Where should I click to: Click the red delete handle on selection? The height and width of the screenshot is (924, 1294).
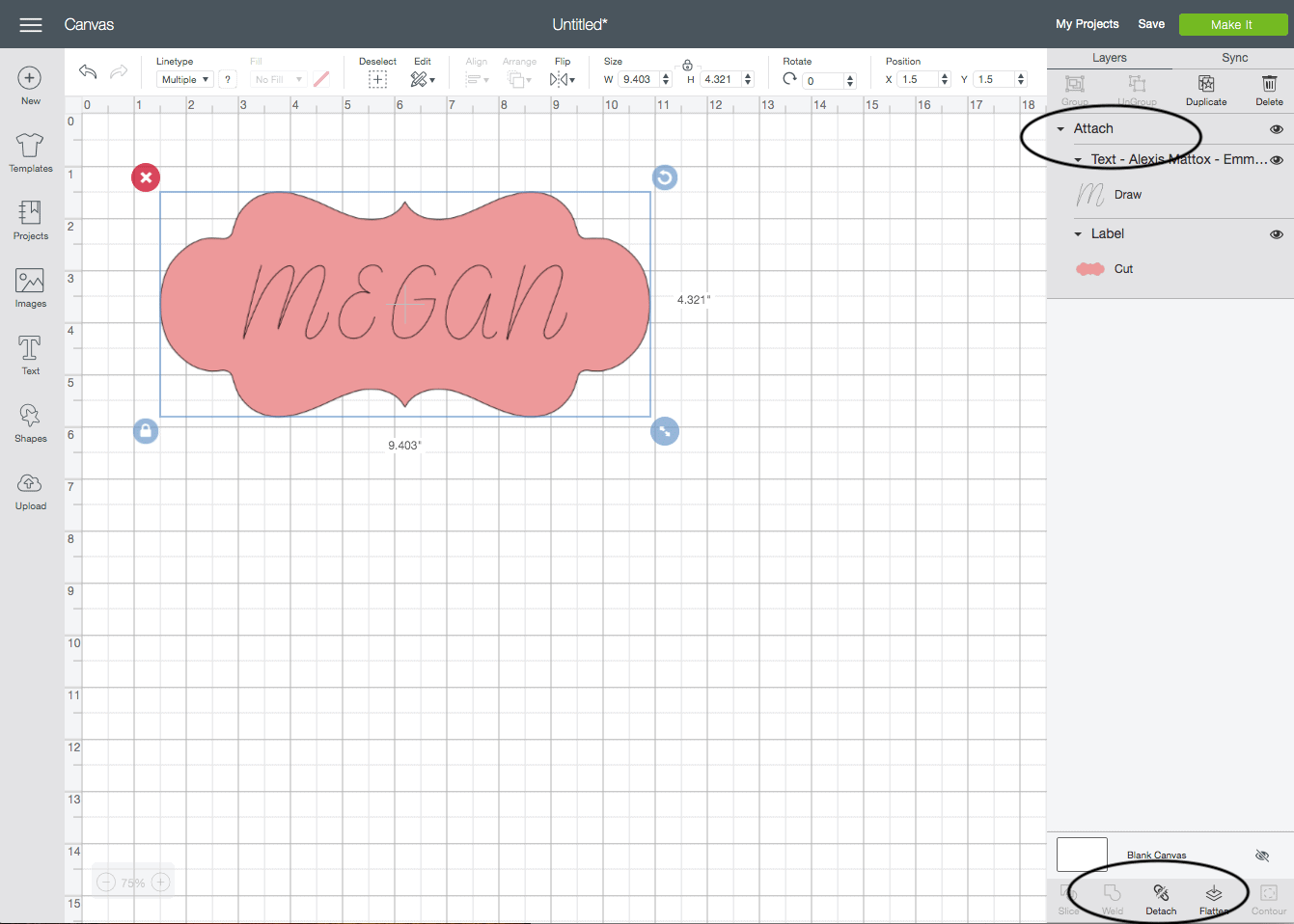pyautogui.click(x=146, y=177)
